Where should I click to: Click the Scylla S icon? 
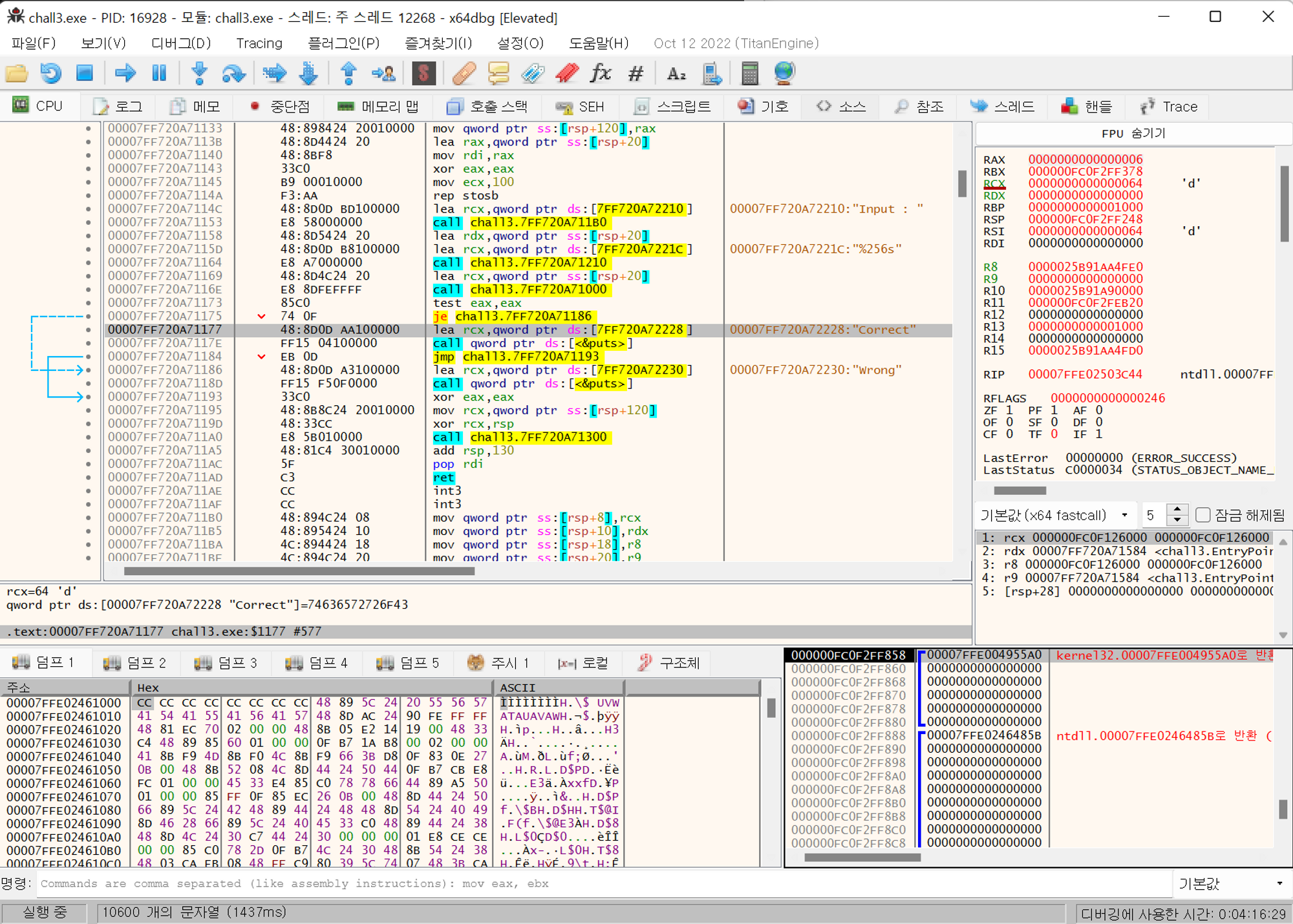[x=423, y=73]
